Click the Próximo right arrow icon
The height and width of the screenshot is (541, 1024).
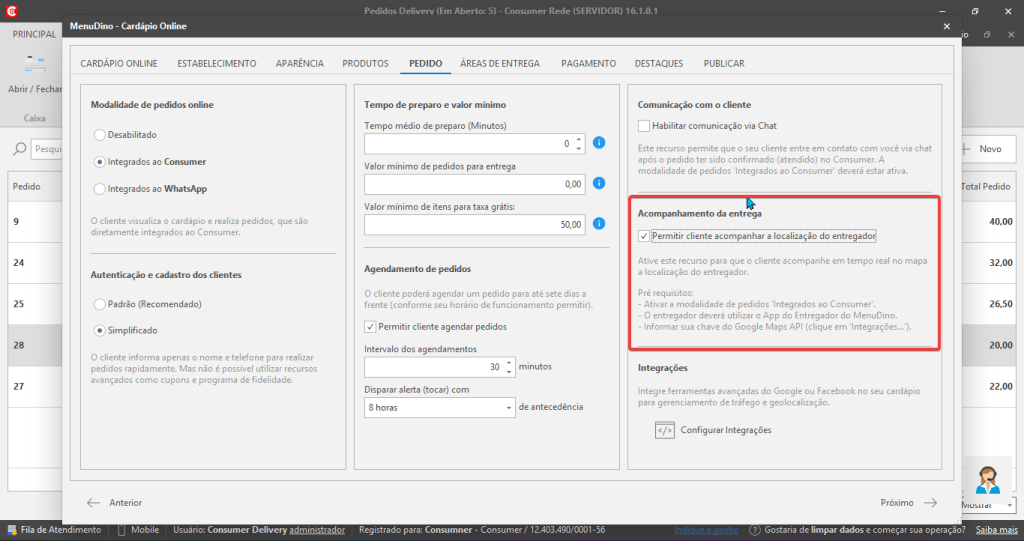(930, 502)
